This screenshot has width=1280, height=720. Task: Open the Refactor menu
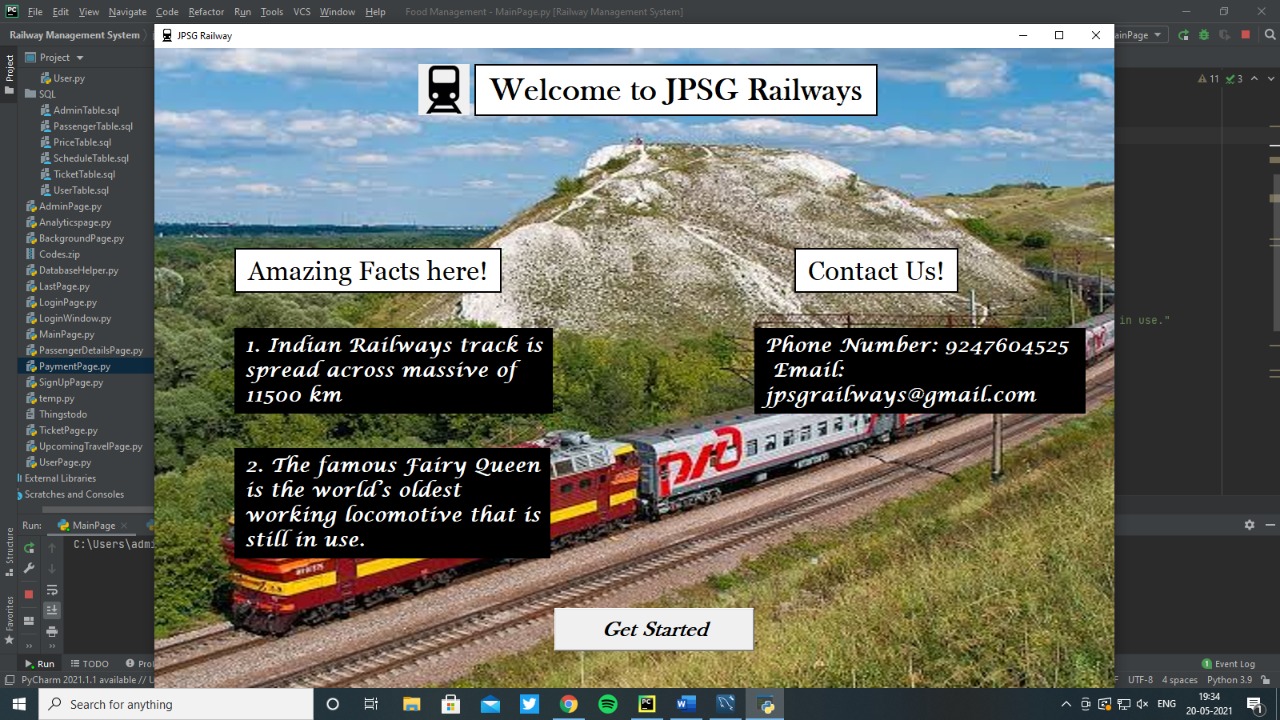206,11
